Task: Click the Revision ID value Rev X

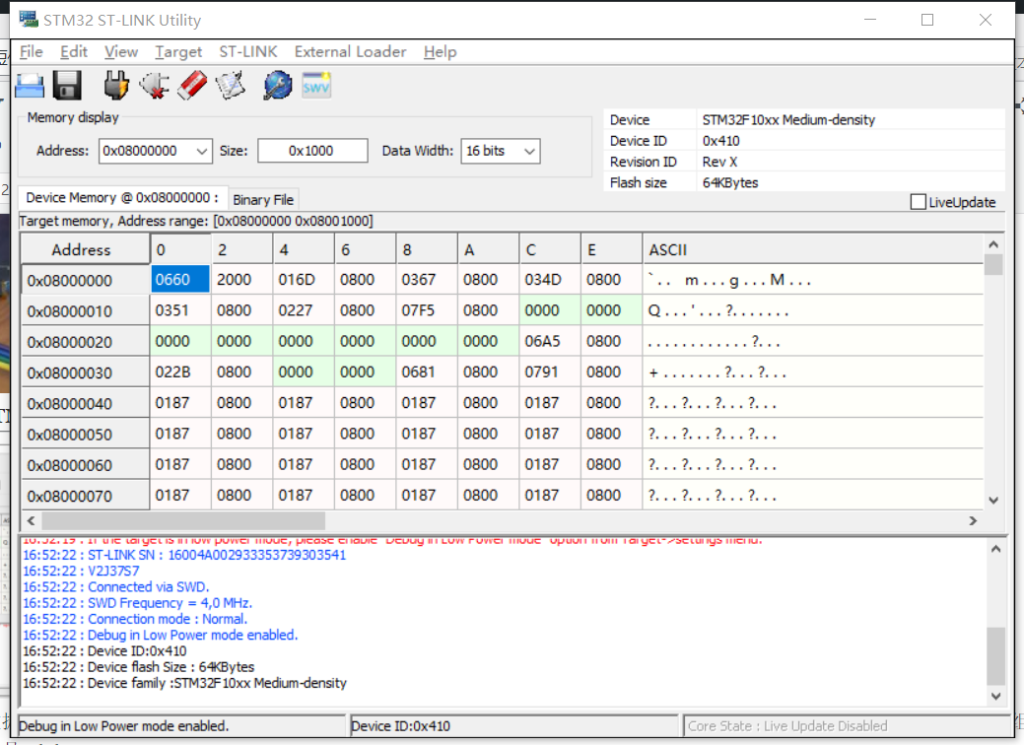Action: 720,162
